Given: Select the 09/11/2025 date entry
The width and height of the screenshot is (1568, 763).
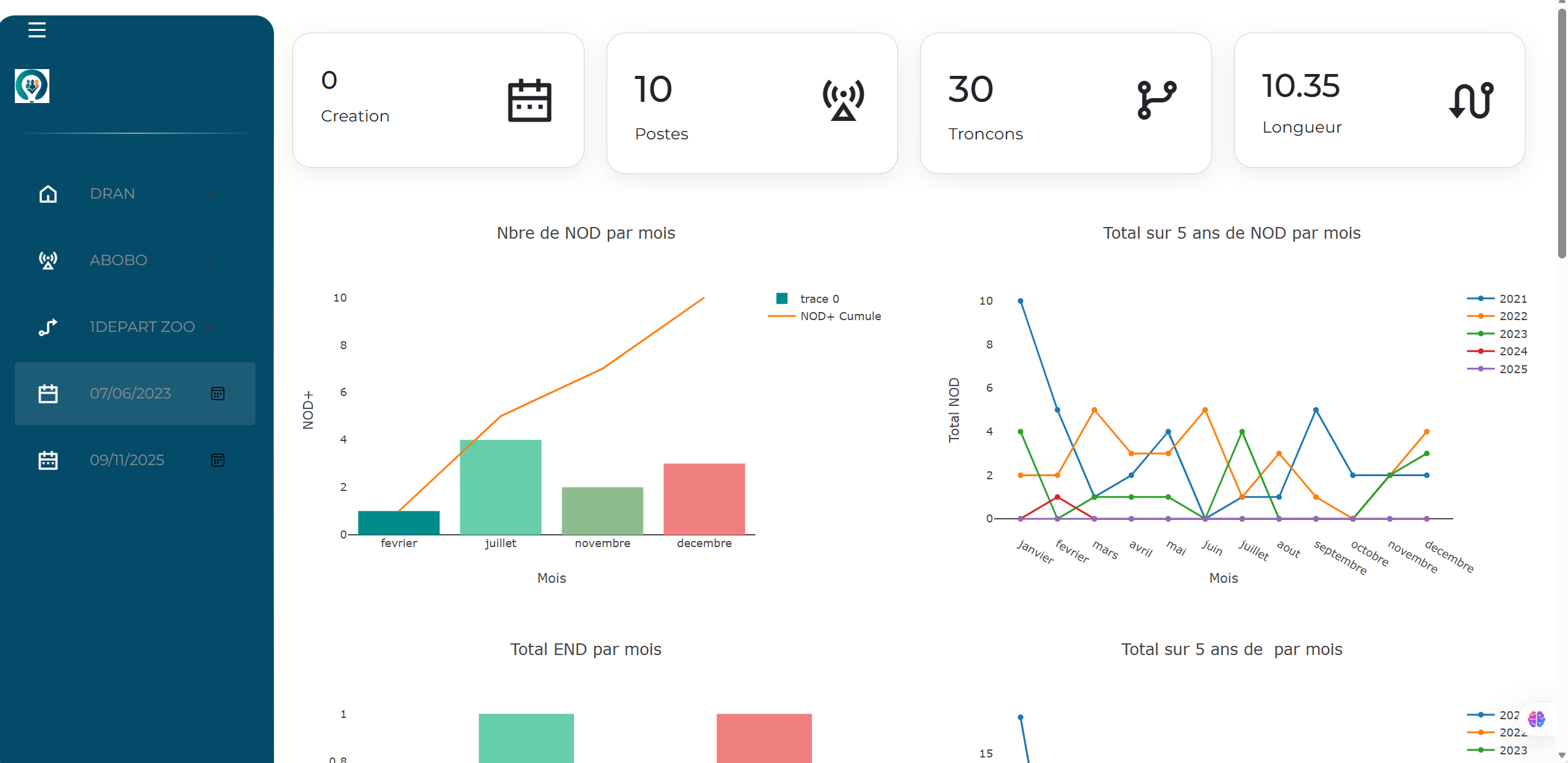Looking at the screenshot, I should 127,460.
